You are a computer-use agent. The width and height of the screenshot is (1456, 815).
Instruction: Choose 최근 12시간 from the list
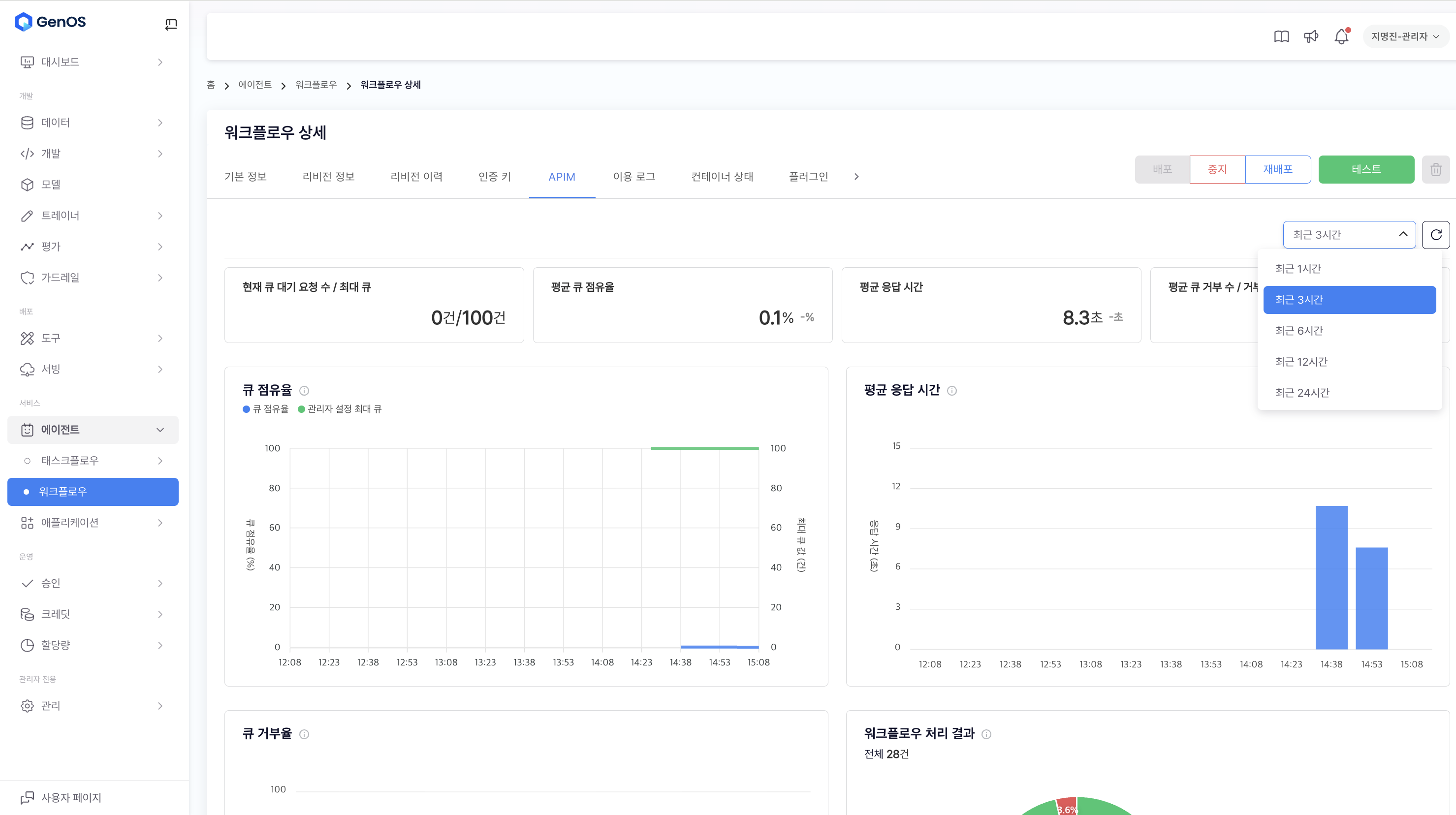pyautogui.click(x=1349, y=362)
